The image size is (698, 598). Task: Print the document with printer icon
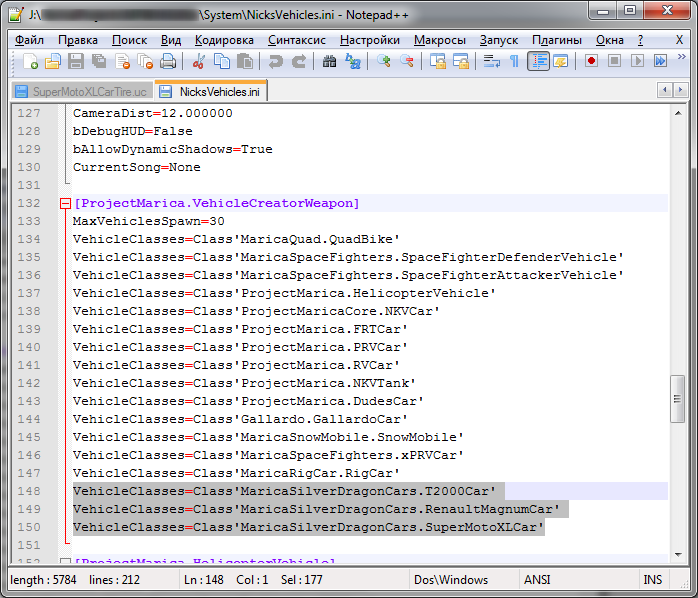click(x=168, y=61)
